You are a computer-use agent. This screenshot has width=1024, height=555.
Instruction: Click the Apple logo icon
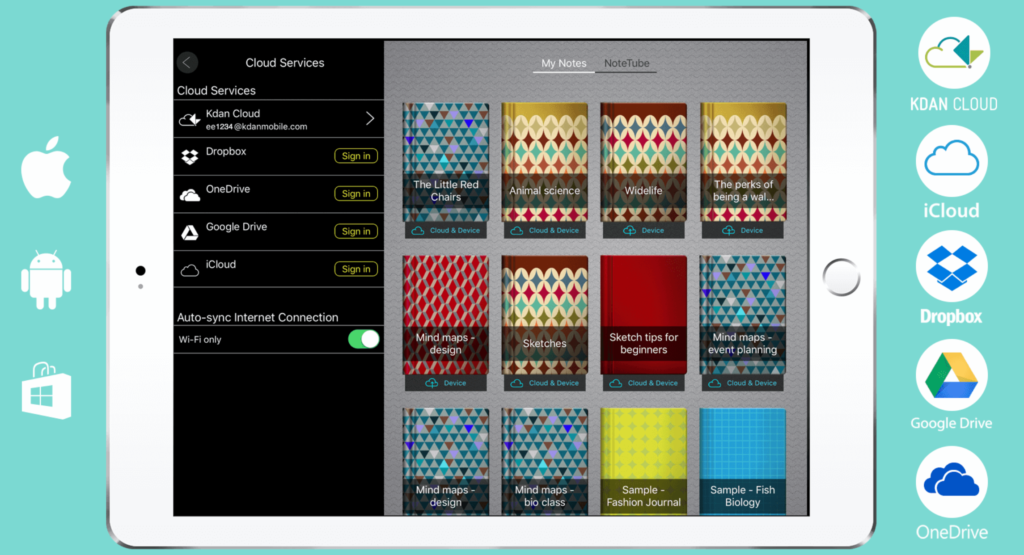(x=46, y=167)
